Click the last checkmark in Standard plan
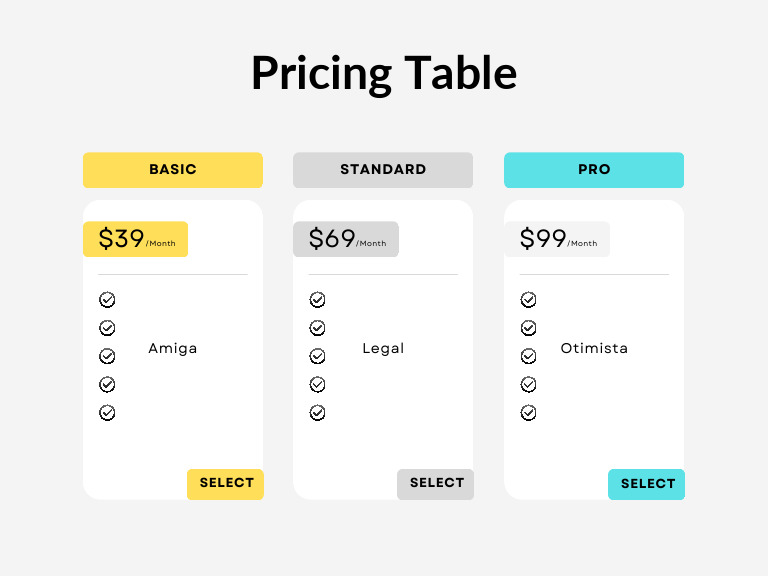The image size is (768, 576). tap(317, 412)
